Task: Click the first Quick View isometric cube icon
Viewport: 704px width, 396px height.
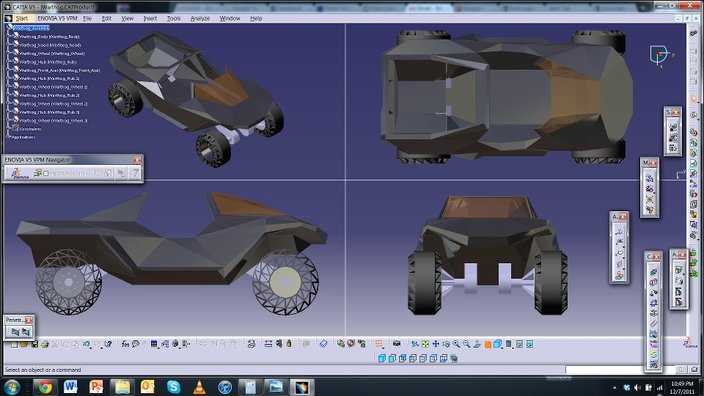Action: point(382,358)
